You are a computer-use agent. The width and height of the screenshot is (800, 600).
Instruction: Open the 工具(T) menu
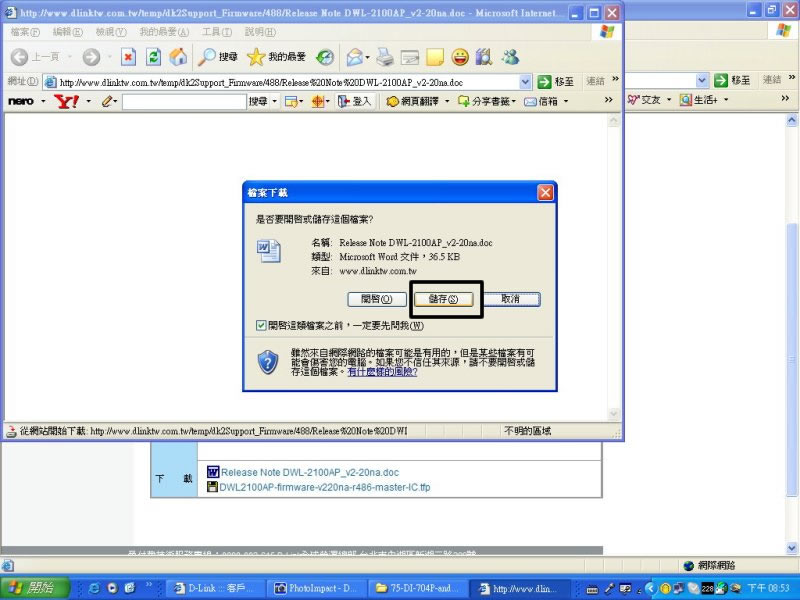point(217,32)
